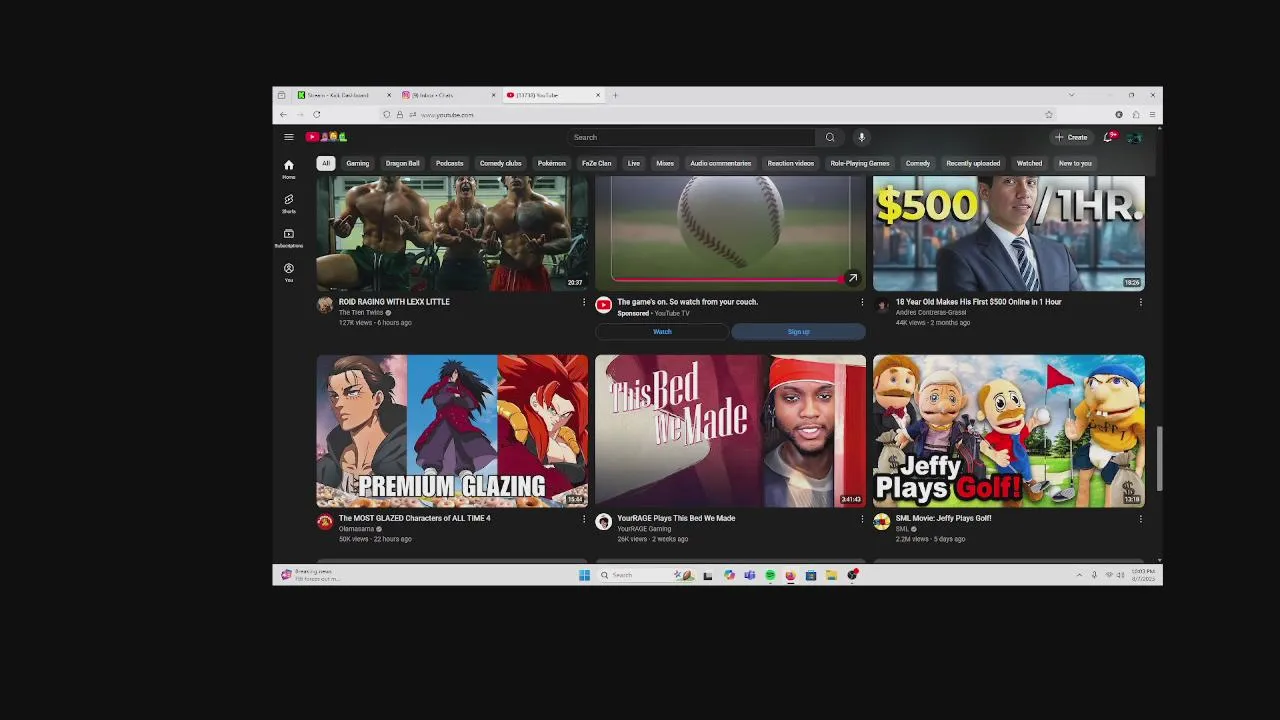Open more options for ROID RAGING video
The width and height of the screenshot is (1280, 720).
[584, 302]
